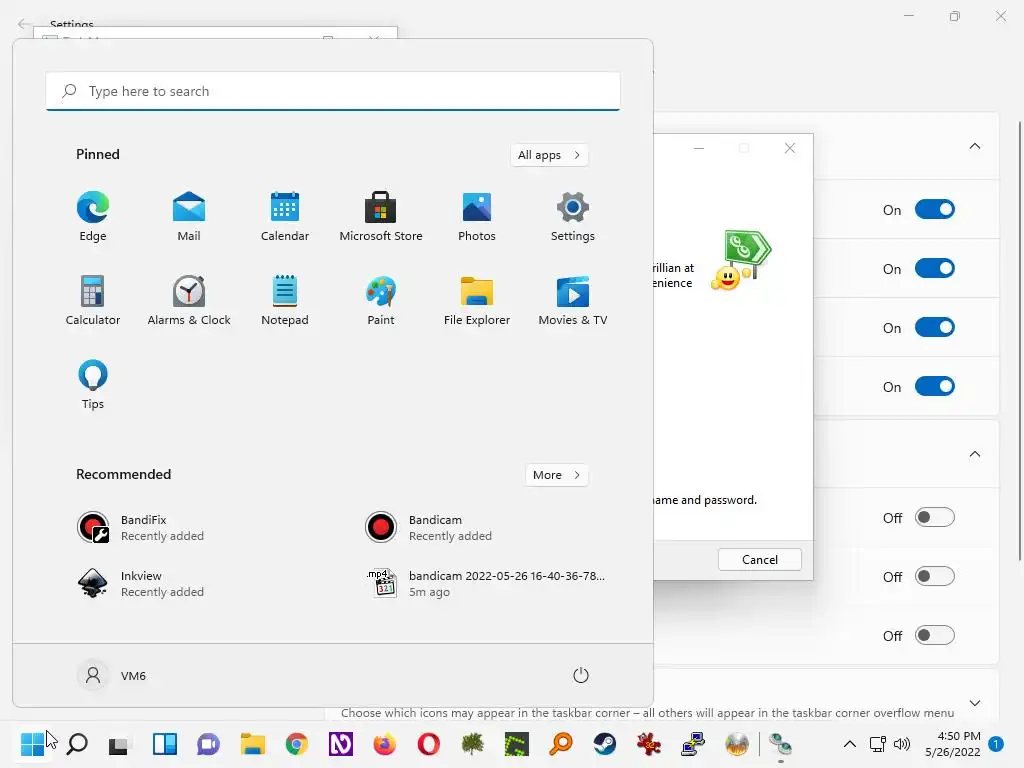1024x768 pixels.
Task: Open the pinned Settings gear app
Action: [573, 217]
